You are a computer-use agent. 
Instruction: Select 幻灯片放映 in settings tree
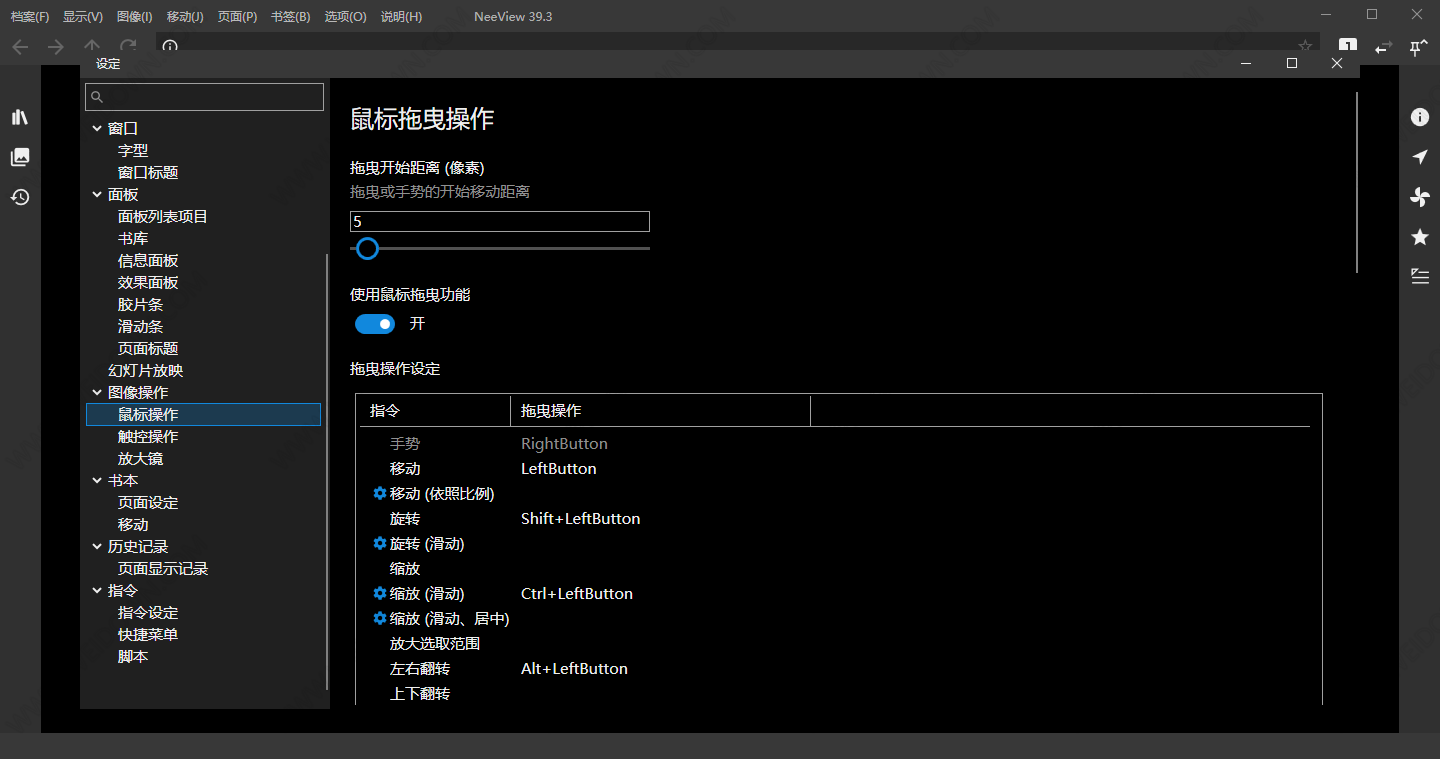pyautogui.click(x=146, y=370)
